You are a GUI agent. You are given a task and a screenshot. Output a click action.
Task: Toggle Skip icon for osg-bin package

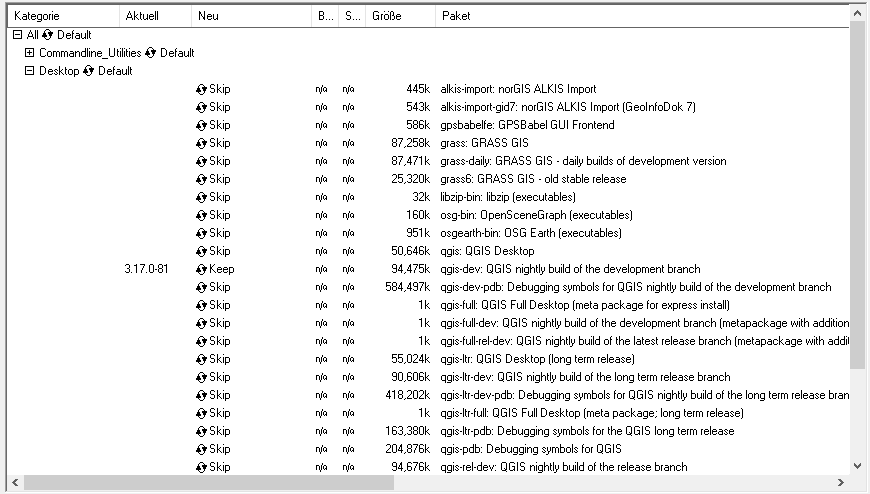pos(201,215)
